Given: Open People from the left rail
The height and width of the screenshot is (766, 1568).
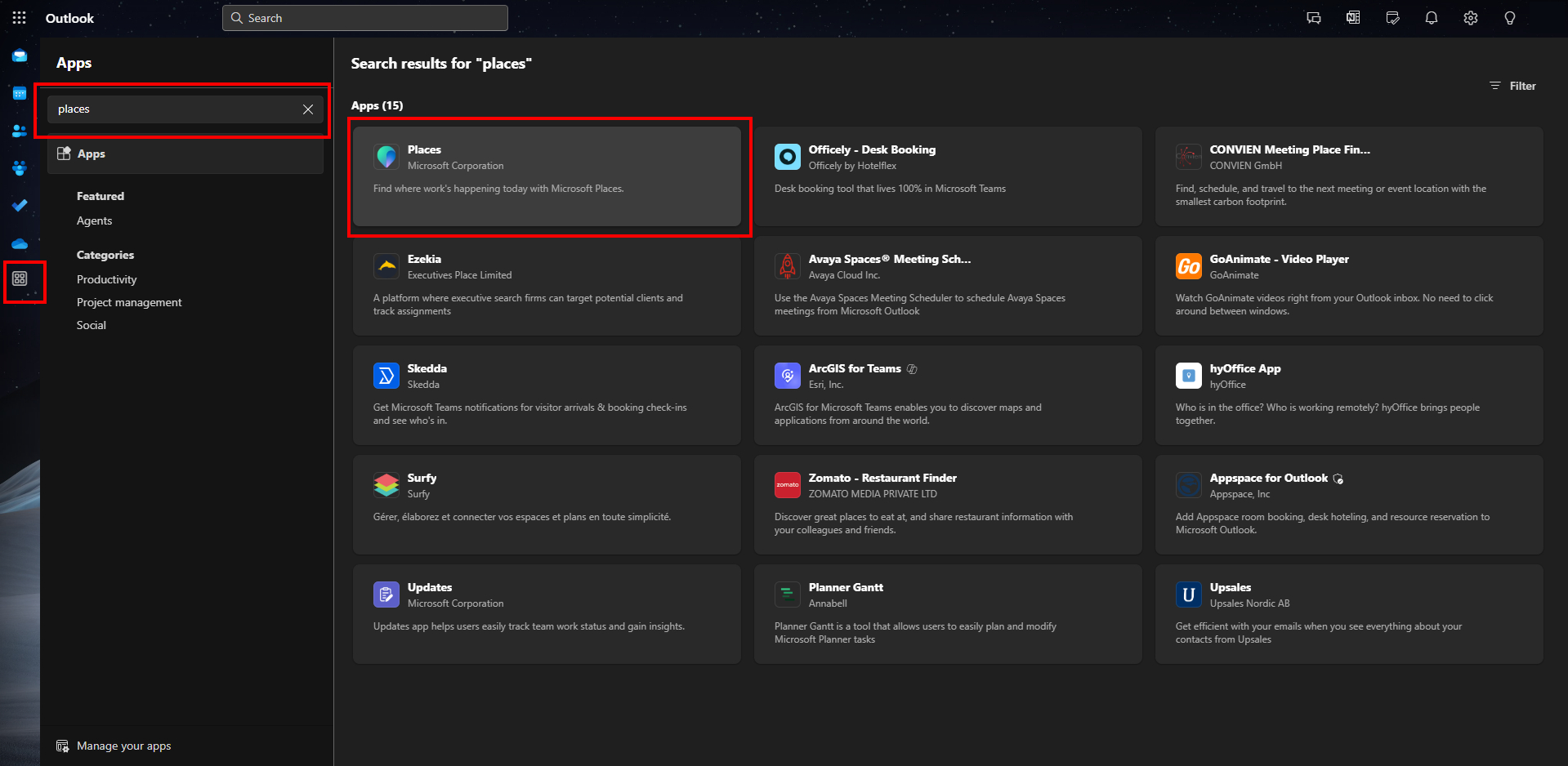Looking at the screenshot, I should [20, 131].
